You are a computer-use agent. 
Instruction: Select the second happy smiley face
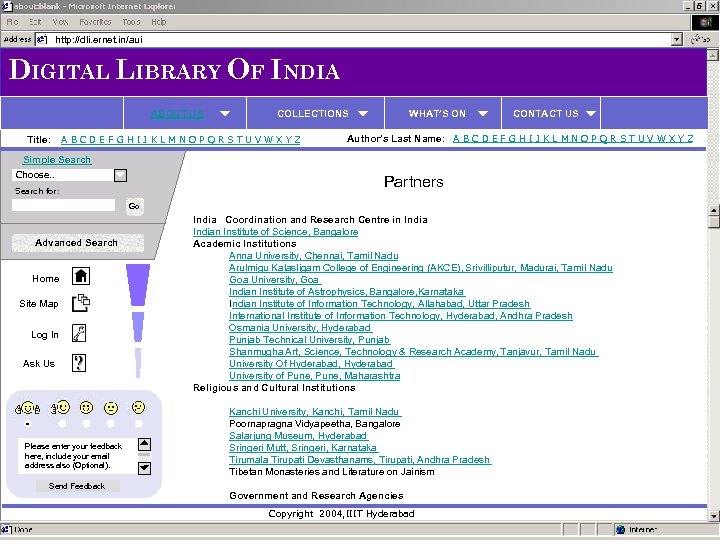[60, 407]
